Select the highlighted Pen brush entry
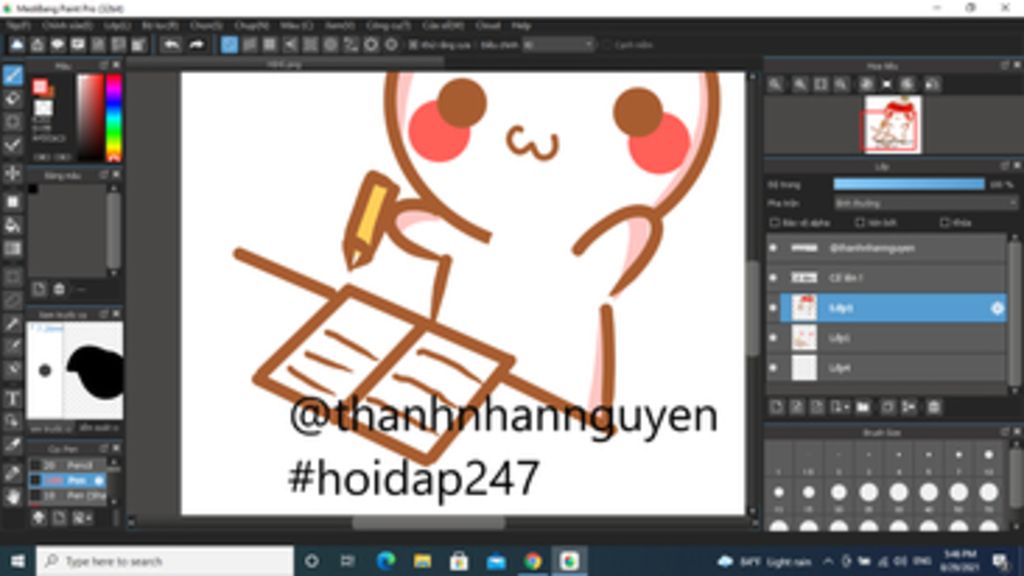Image resolution: width=1024 pixels, height=576 pixels. click(x=67, y=481)
